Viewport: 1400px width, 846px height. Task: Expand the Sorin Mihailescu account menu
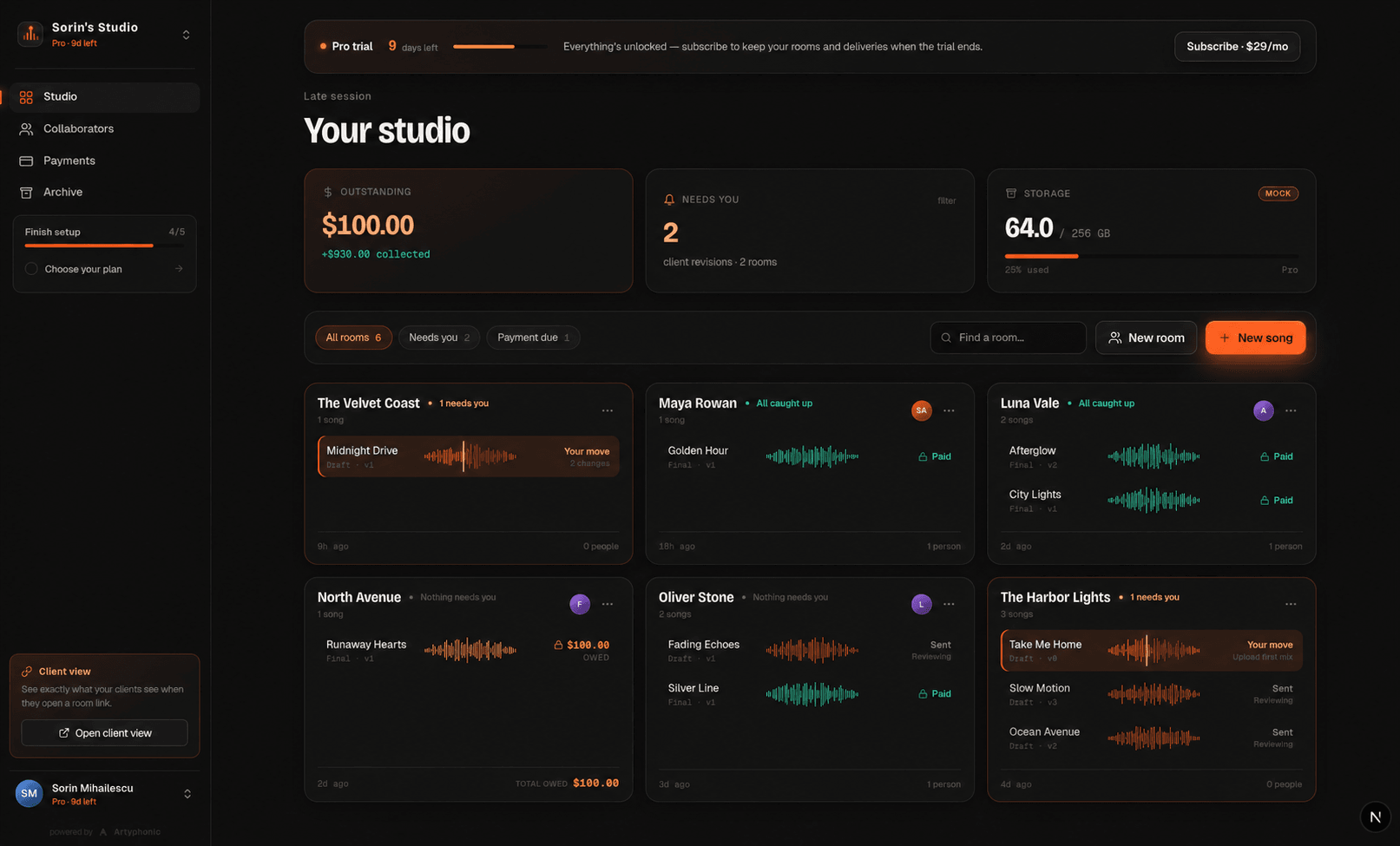(187, 794)
